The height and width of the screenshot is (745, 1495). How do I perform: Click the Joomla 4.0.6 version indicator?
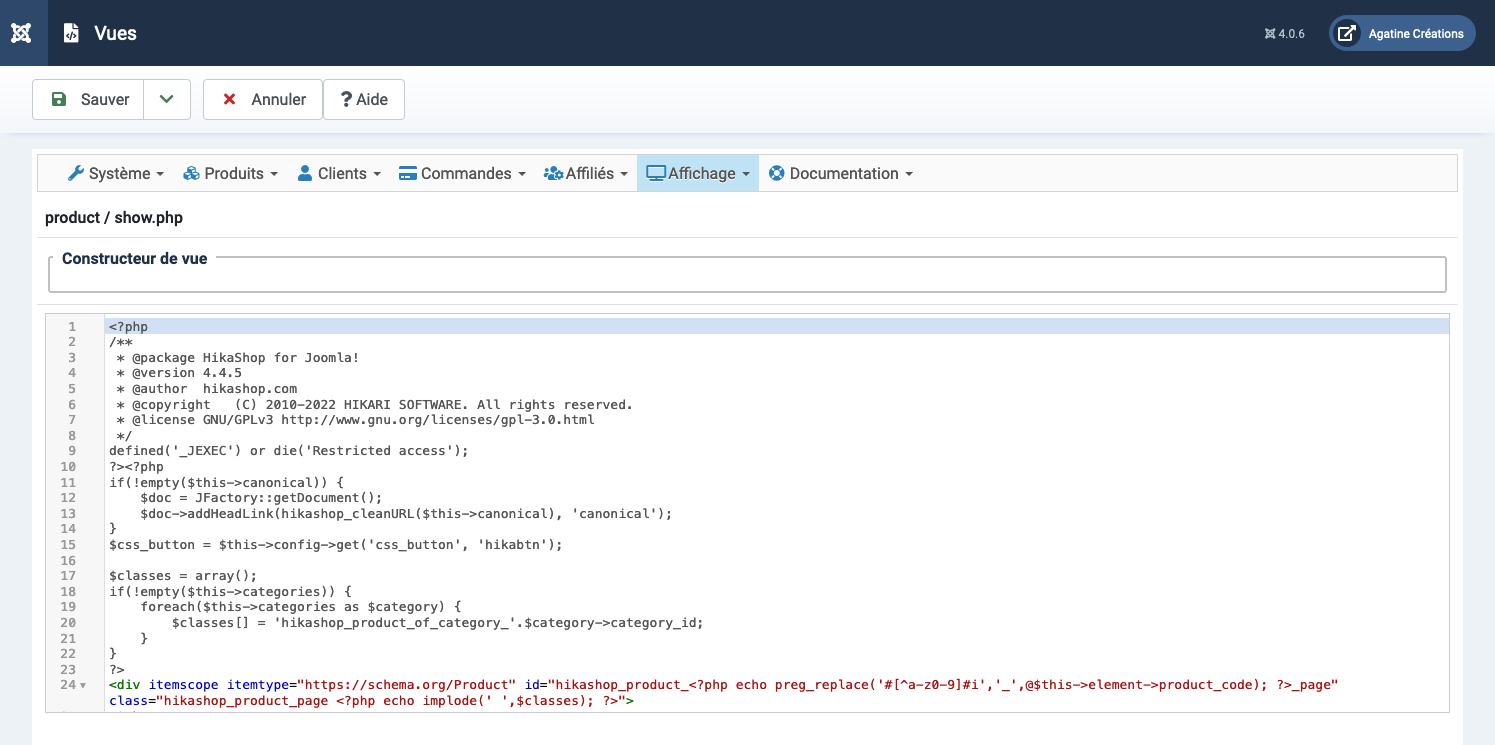tap(1285, 33)
